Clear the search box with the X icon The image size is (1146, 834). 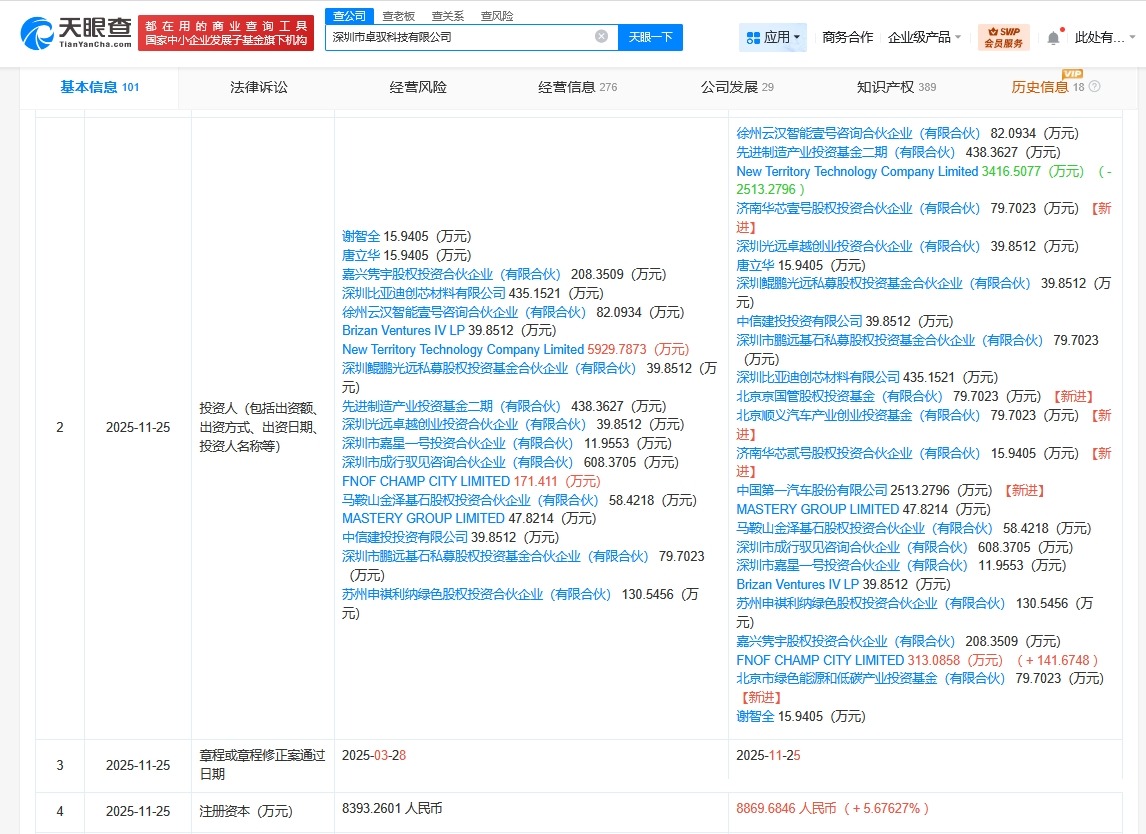(600, 36)
